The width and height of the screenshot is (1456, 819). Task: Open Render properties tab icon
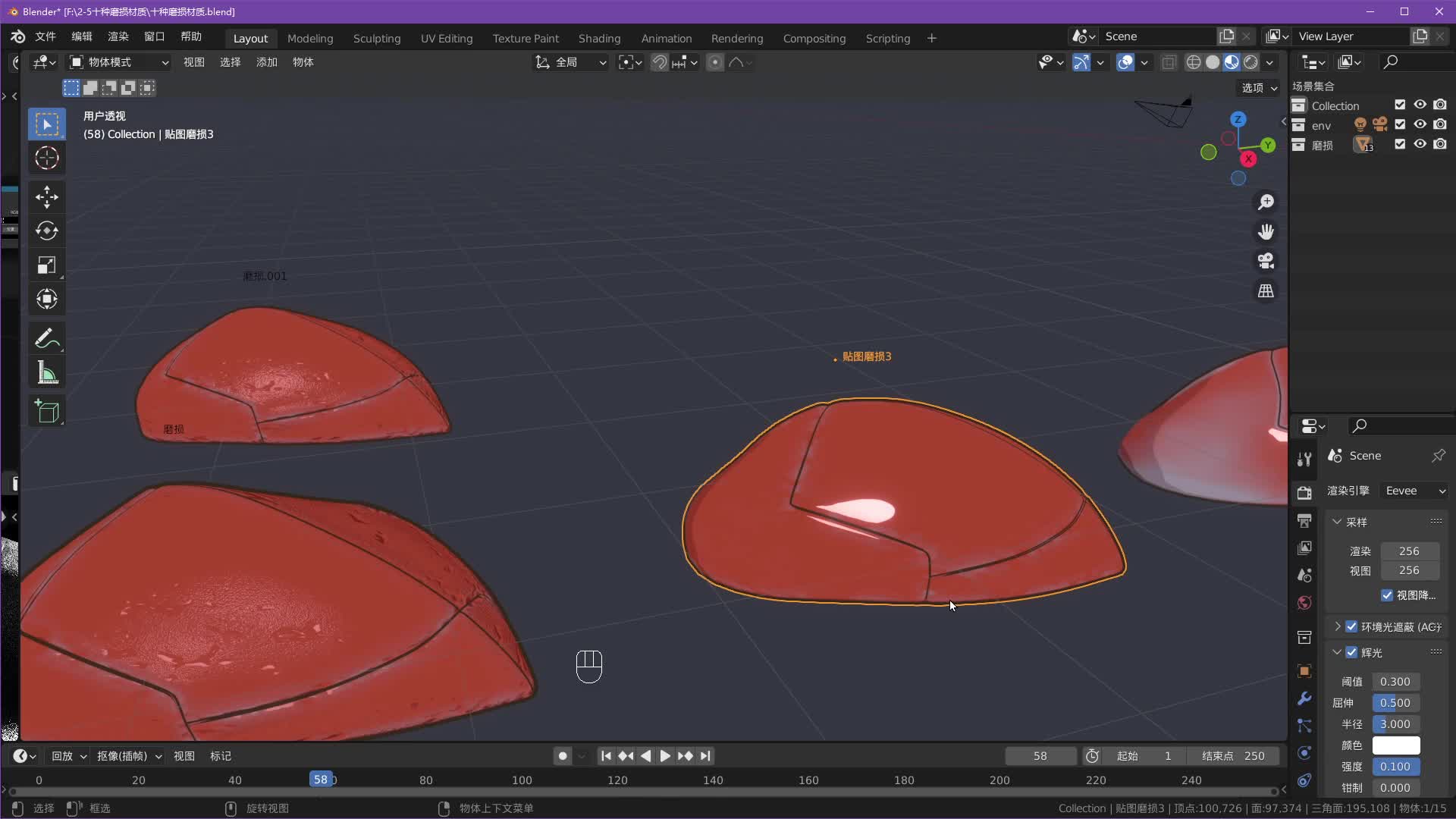click(x=1304, y=493)
